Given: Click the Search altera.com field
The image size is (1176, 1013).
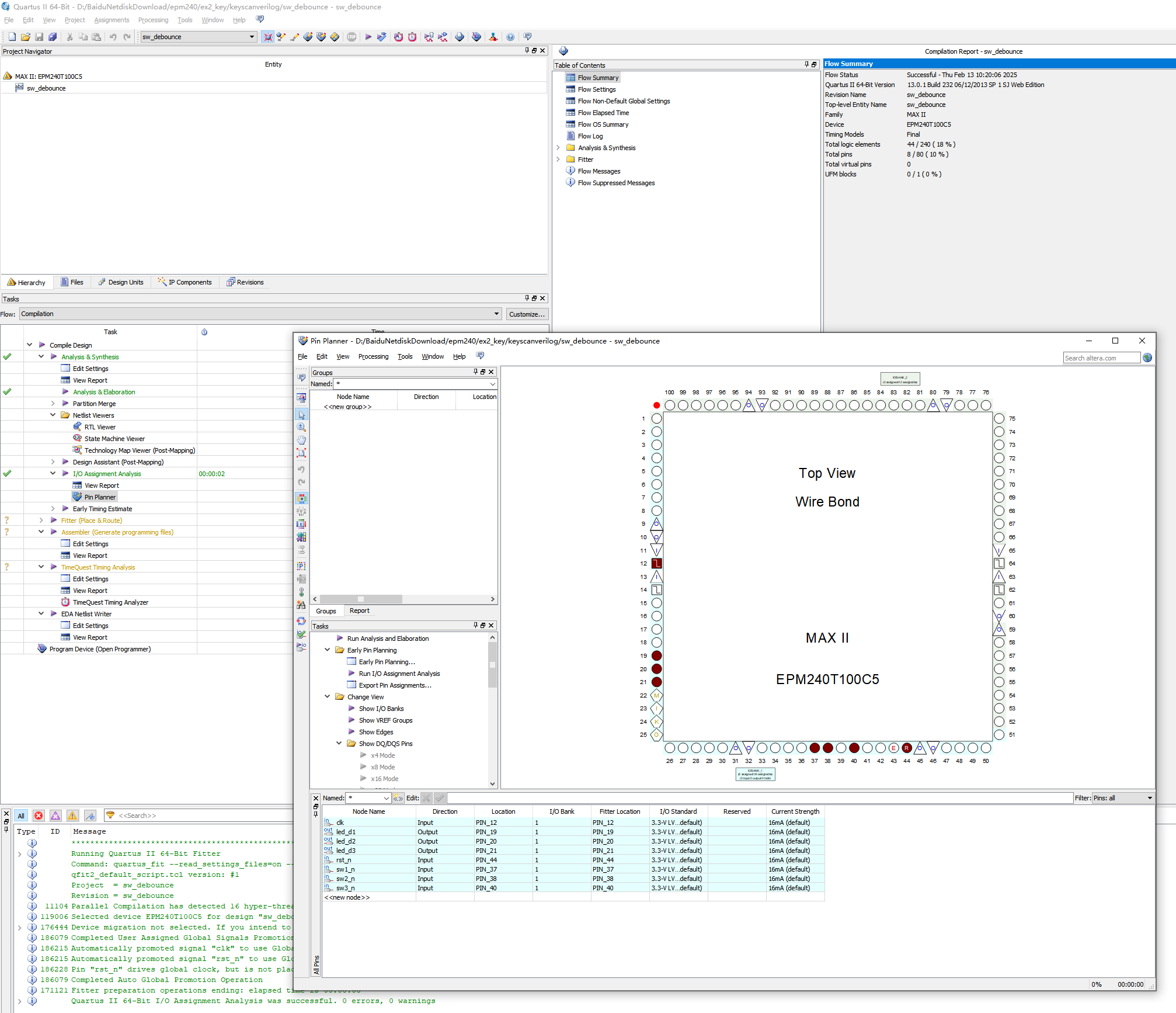Looking at the screenshot, I should point(1101,358).
